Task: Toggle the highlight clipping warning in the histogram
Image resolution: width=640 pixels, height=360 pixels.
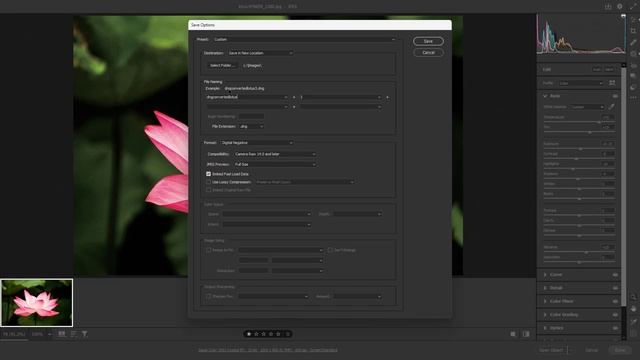Action: (623, 16)
